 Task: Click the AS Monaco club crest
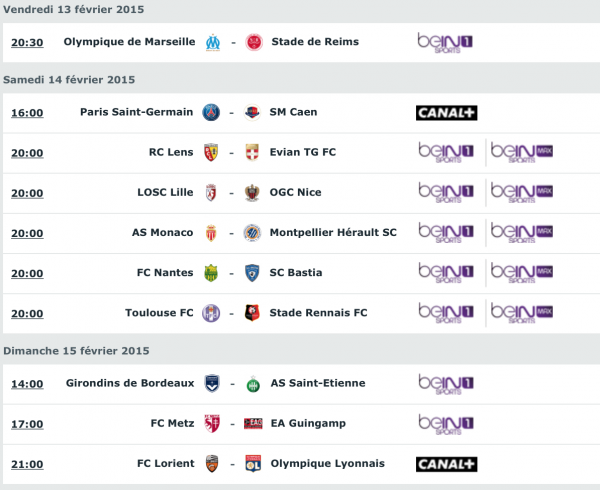210,232
